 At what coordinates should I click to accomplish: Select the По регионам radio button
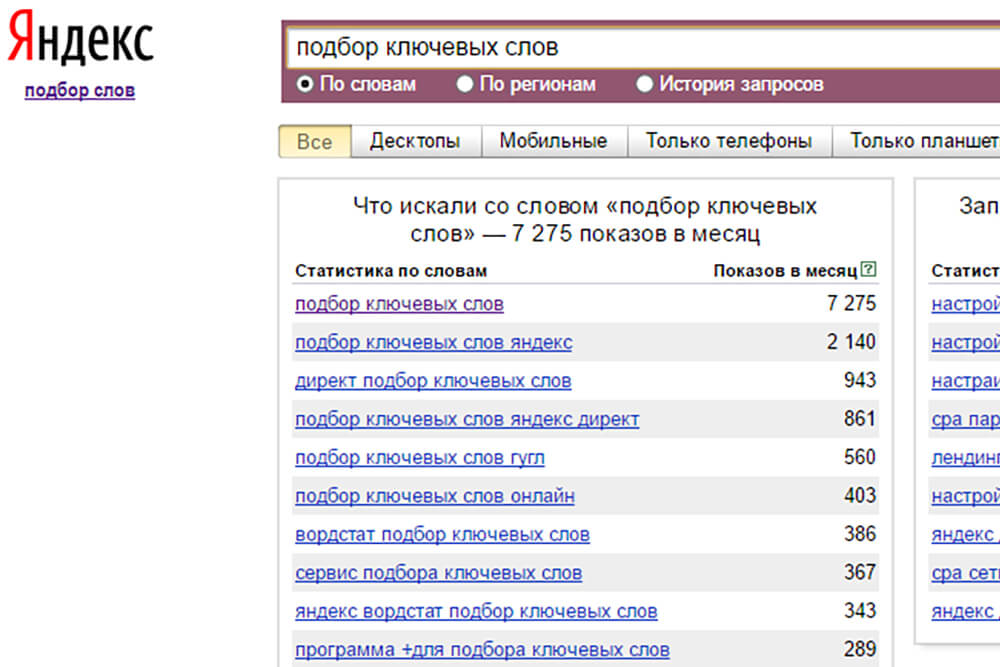point(464,84)
